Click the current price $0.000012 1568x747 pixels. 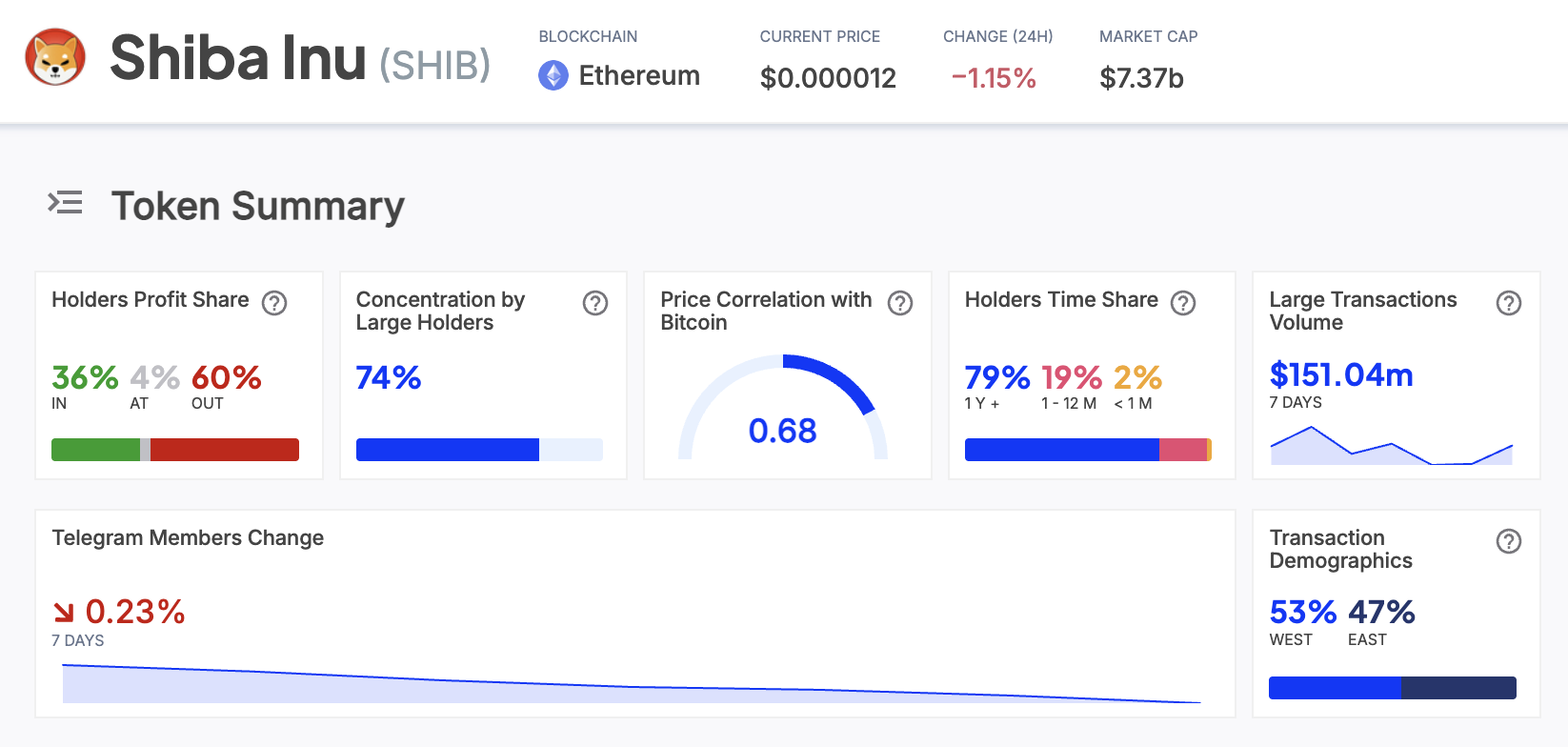[x=828, y=78]
